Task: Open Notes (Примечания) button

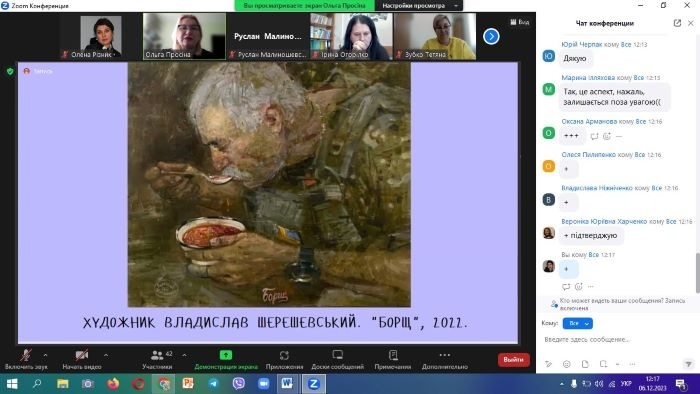Action: tap(393, 359)
